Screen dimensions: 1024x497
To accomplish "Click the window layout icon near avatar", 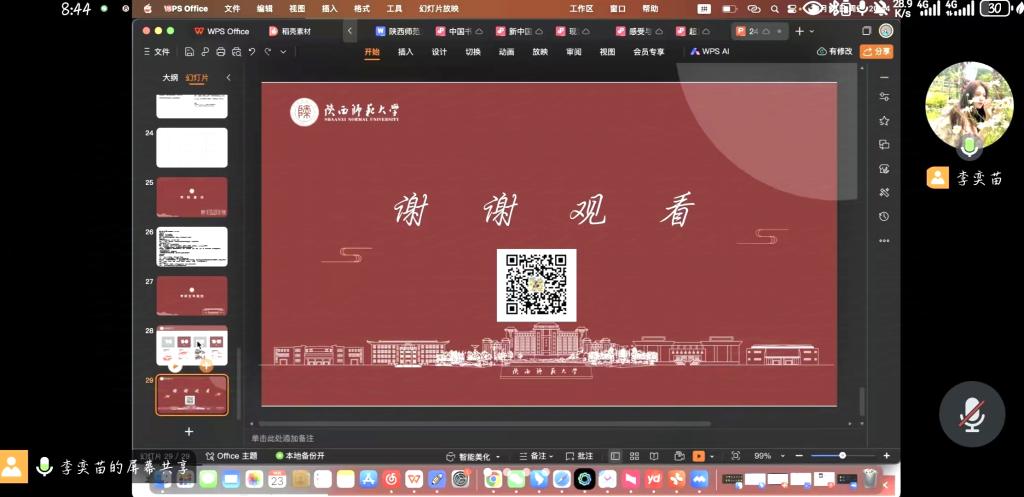I will (867, 31).
